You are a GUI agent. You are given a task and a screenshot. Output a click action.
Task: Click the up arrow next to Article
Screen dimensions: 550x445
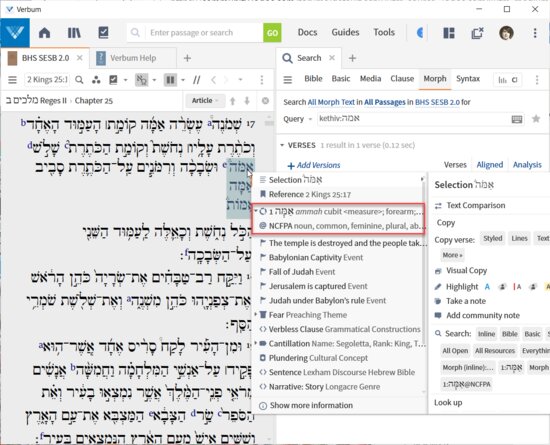232,101
